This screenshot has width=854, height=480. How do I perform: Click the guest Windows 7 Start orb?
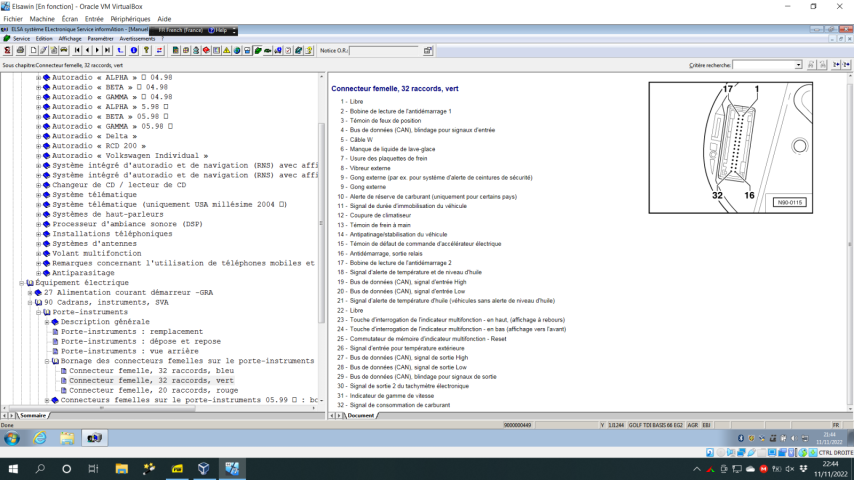(x=12, y=438)
